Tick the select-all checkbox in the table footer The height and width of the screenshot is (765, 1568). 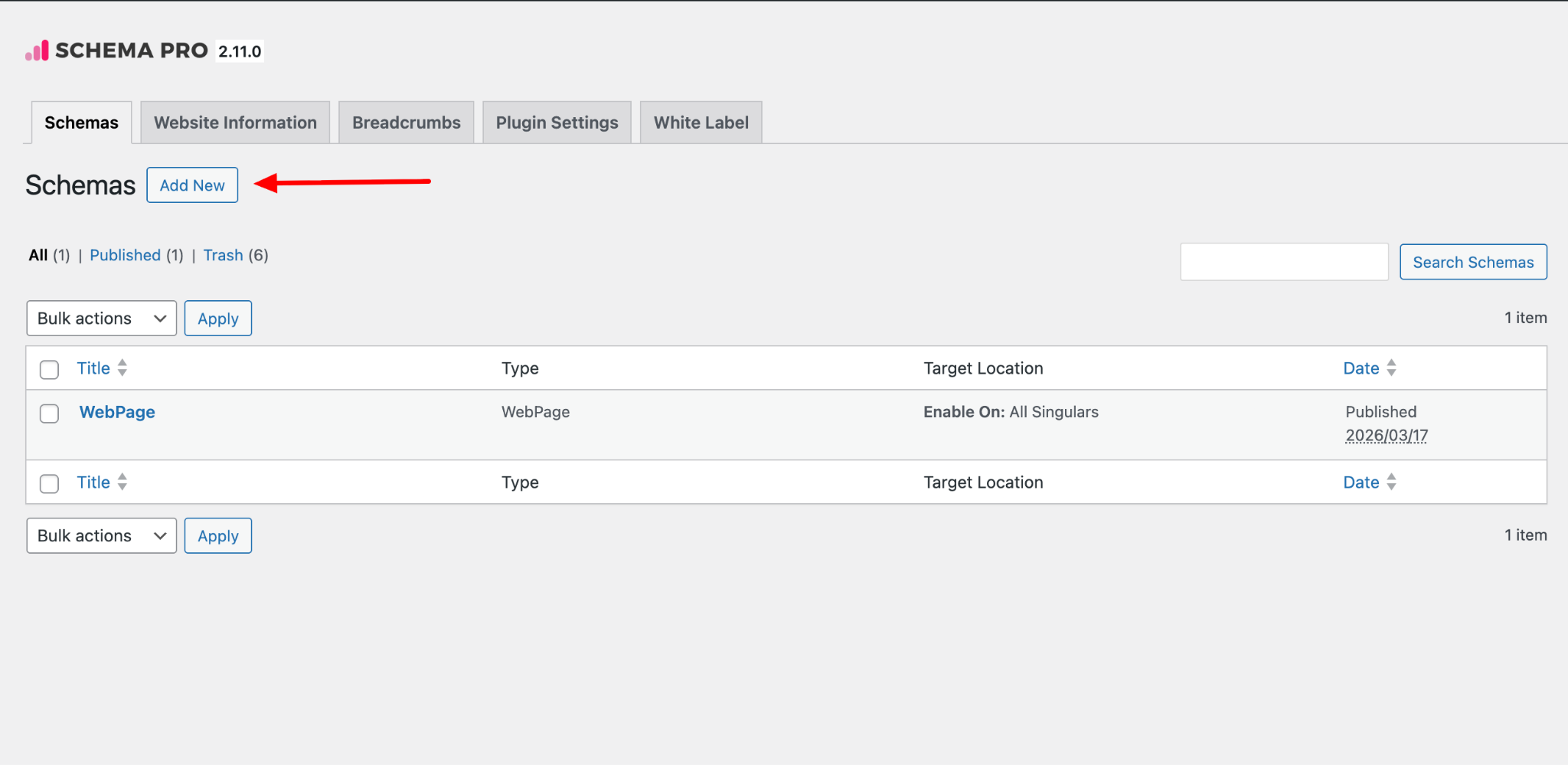(50, 484)
